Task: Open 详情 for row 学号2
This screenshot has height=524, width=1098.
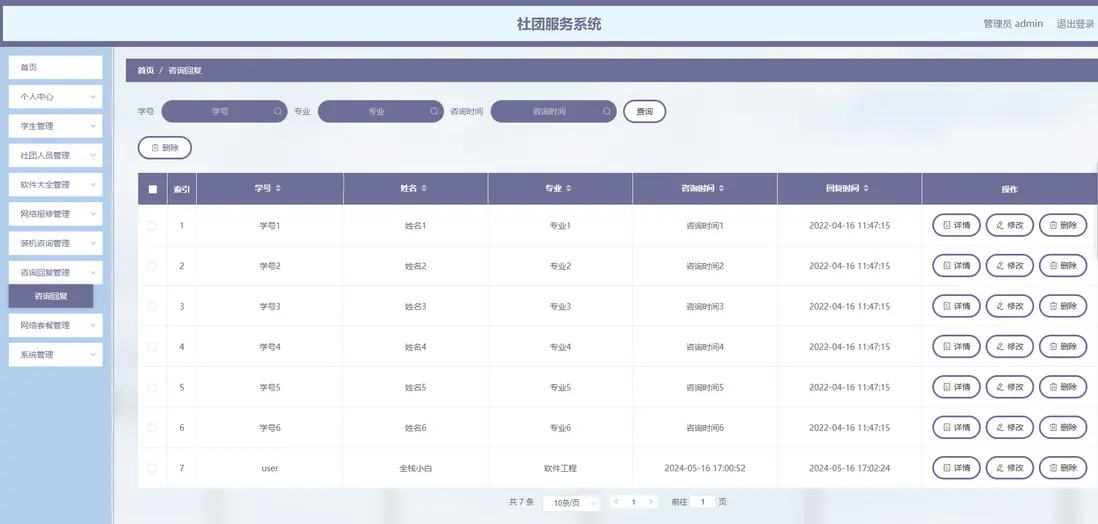Action: coord(956,266)
